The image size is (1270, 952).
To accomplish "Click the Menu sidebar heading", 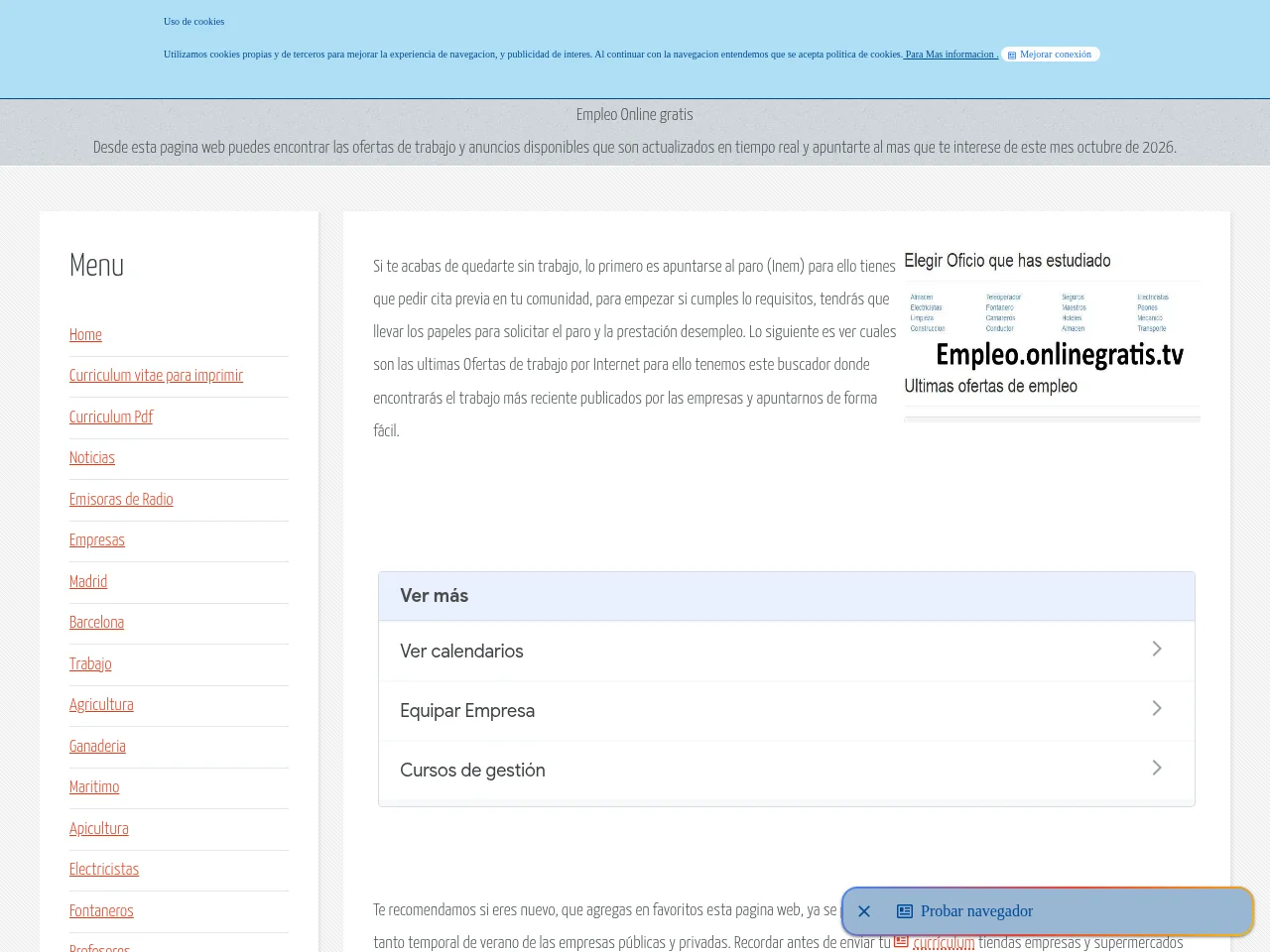I will (x=97, y=266).
